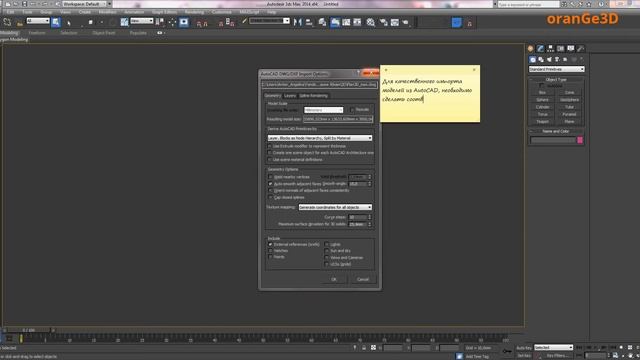Viewport: 640px width, 360px height.
Task: Select the Helpers category icon
Action: coord(565,60)
